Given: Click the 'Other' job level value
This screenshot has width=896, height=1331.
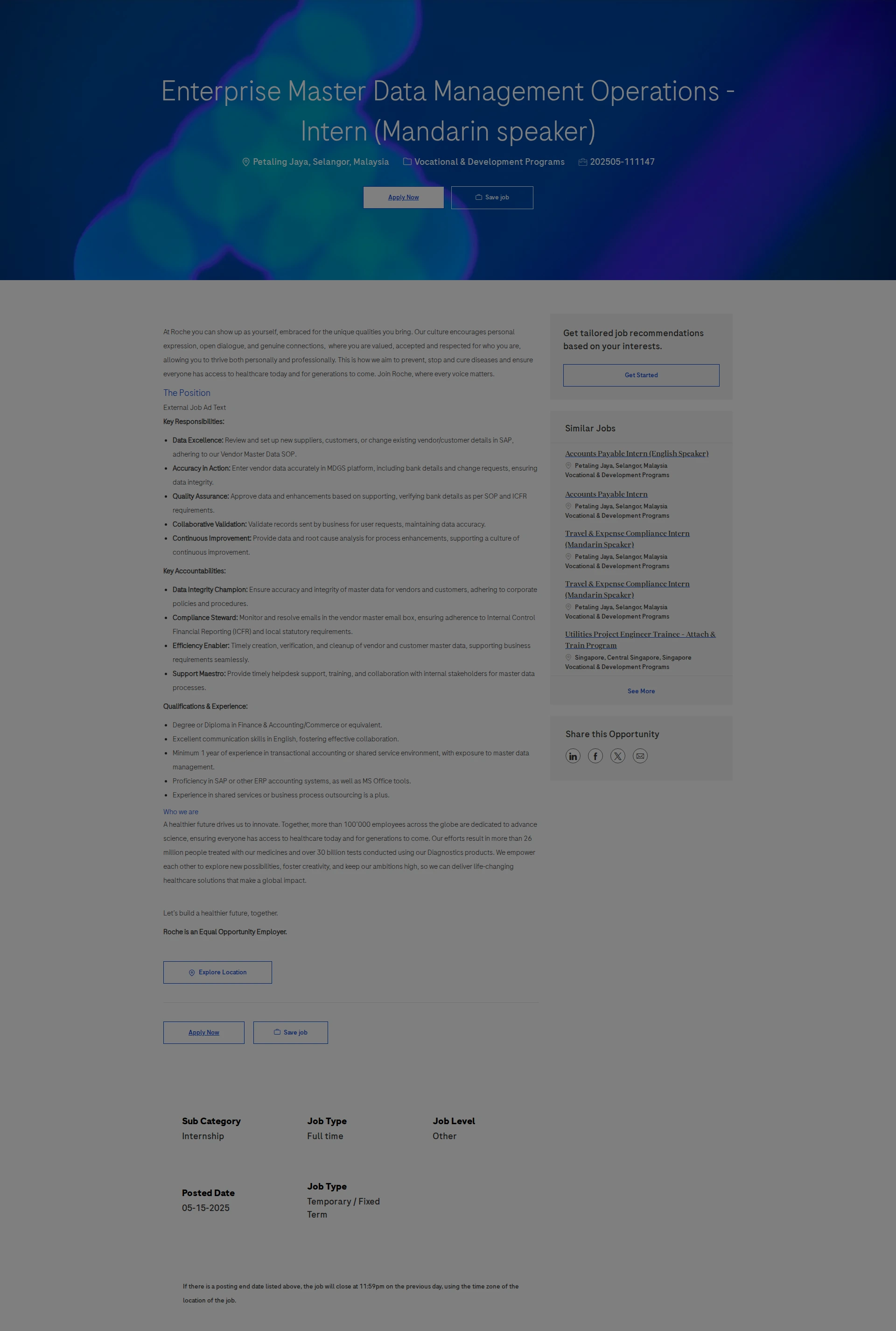Looking at the screenshot, I should coord(445,1136).
